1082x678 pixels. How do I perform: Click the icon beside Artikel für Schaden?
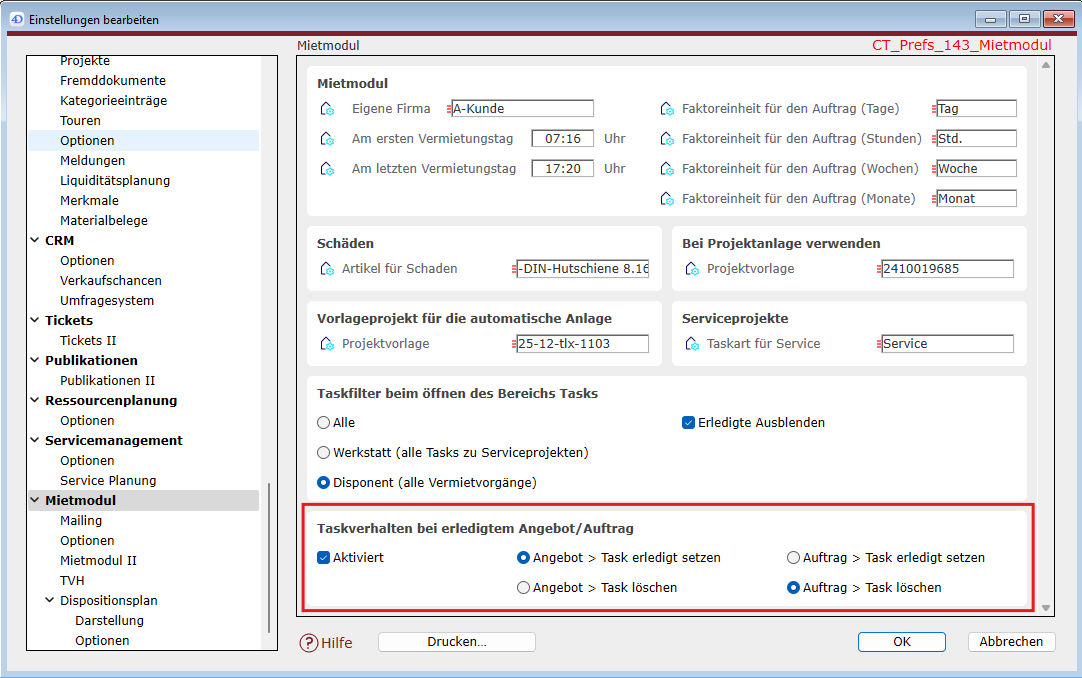(327, 269)
